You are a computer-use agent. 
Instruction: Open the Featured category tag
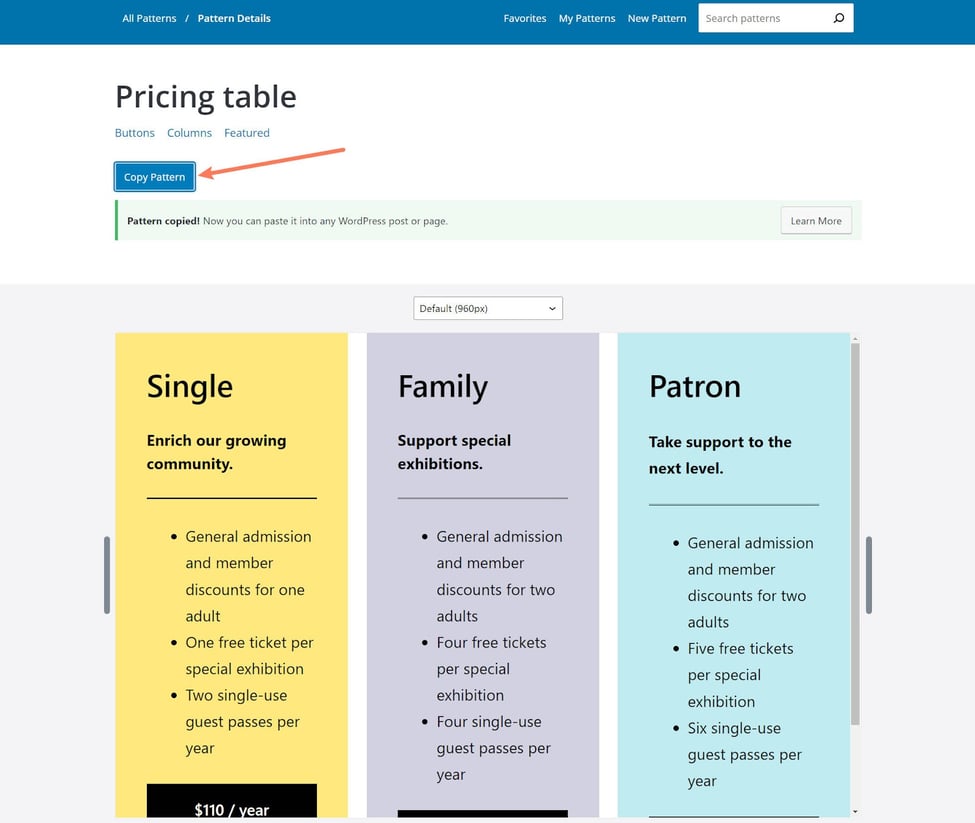(x=246, y=132)
